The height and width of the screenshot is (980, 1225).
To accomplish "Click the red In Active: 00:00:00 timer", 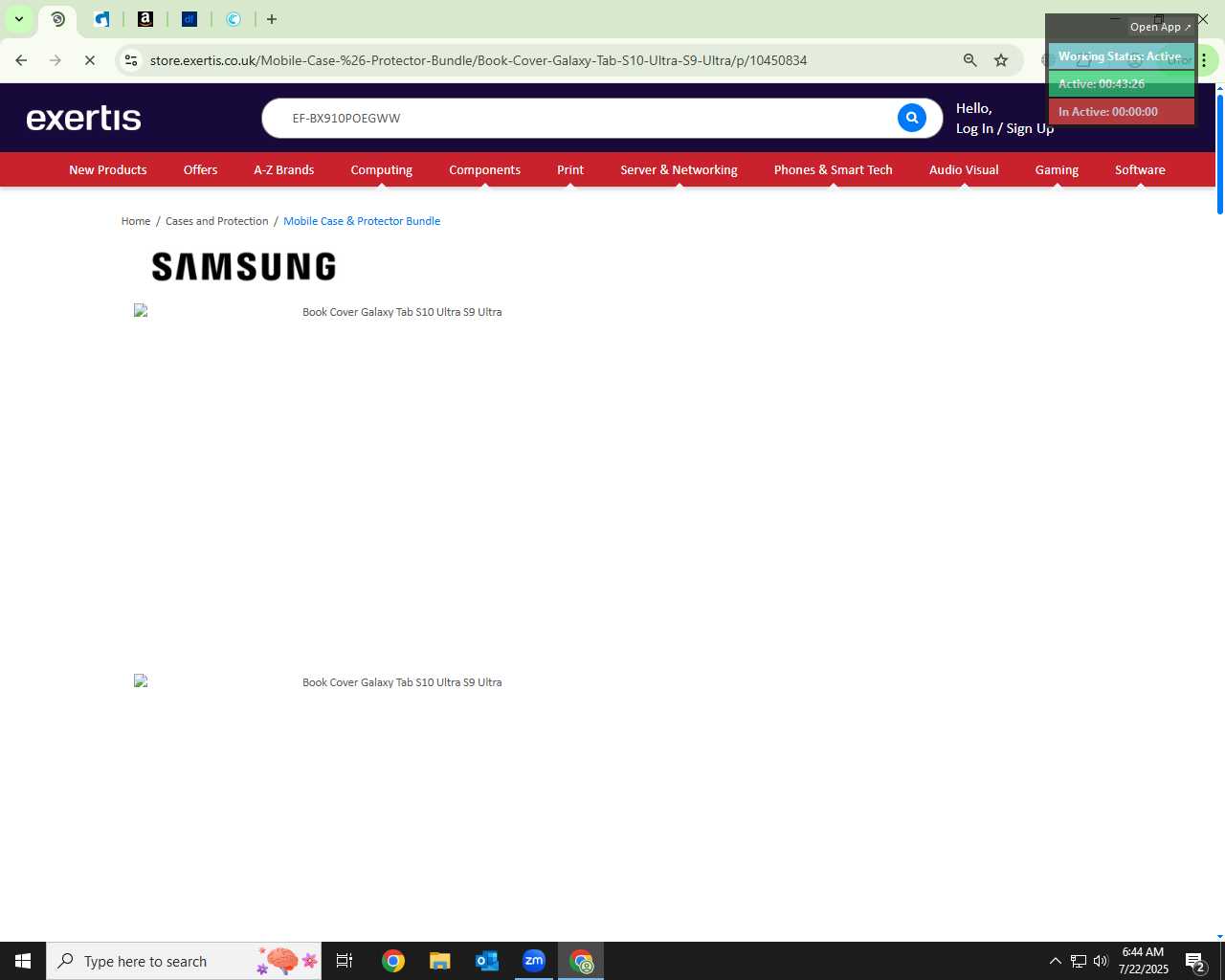I will click(x=1121, y=112).
